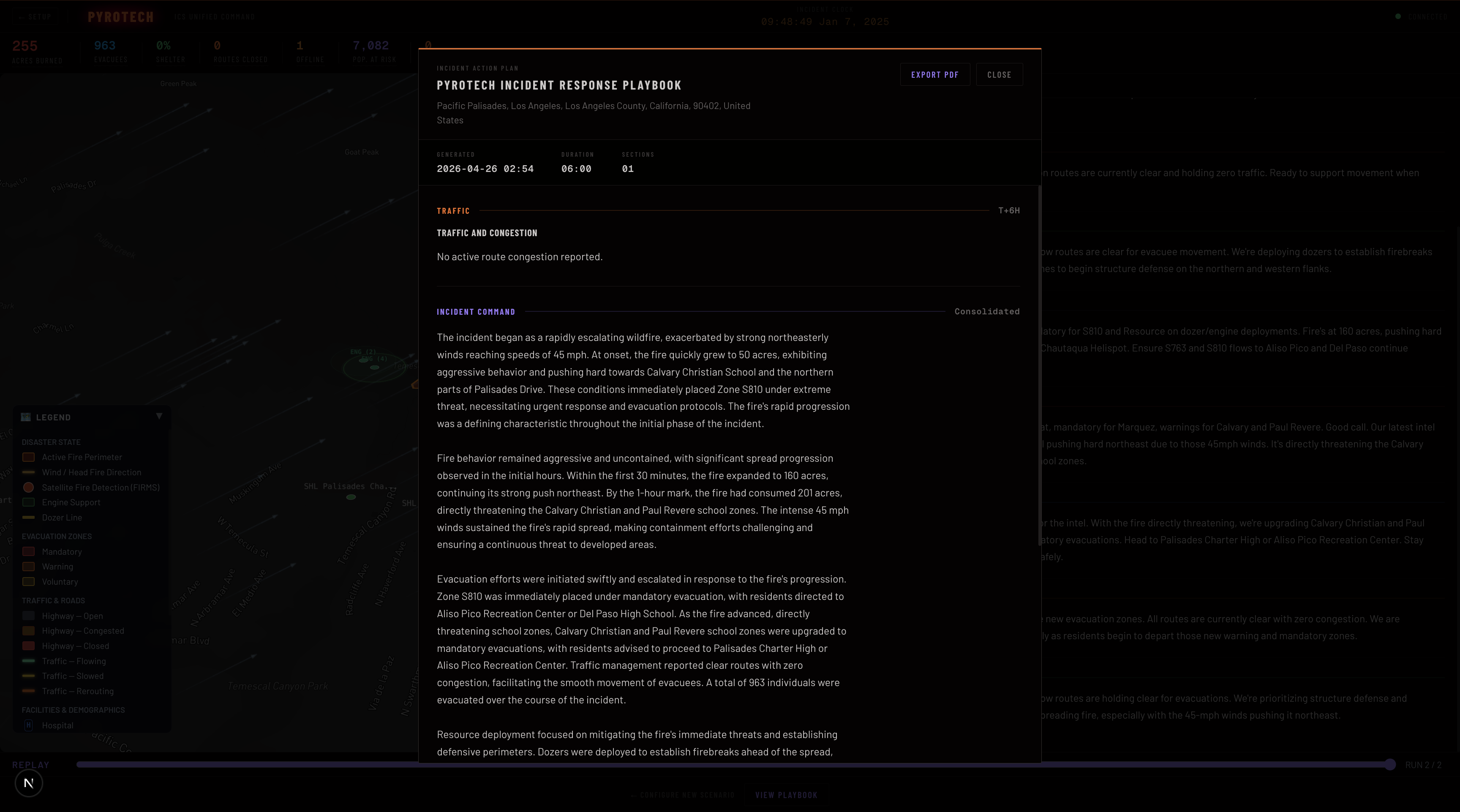Click the Satellite Fire Detection red circle icon
Viewport: 1460px width, 812px height.
coord(28,487)
